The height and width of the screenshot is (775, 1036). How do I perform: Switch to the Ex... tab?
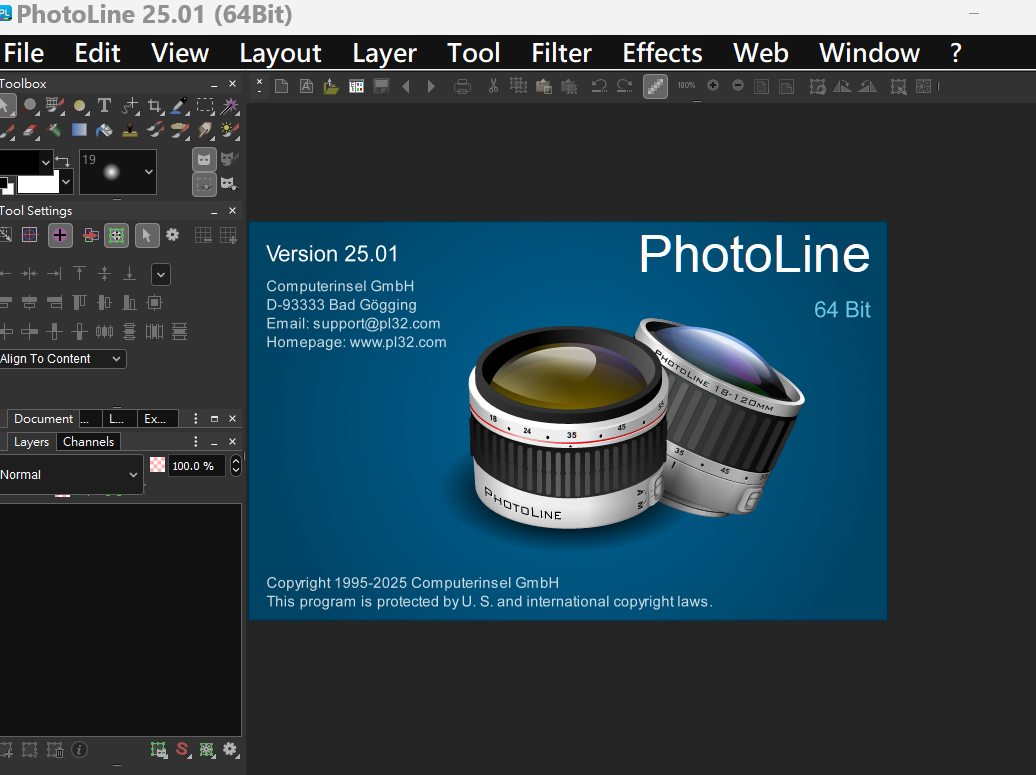[x=157, y=418]
